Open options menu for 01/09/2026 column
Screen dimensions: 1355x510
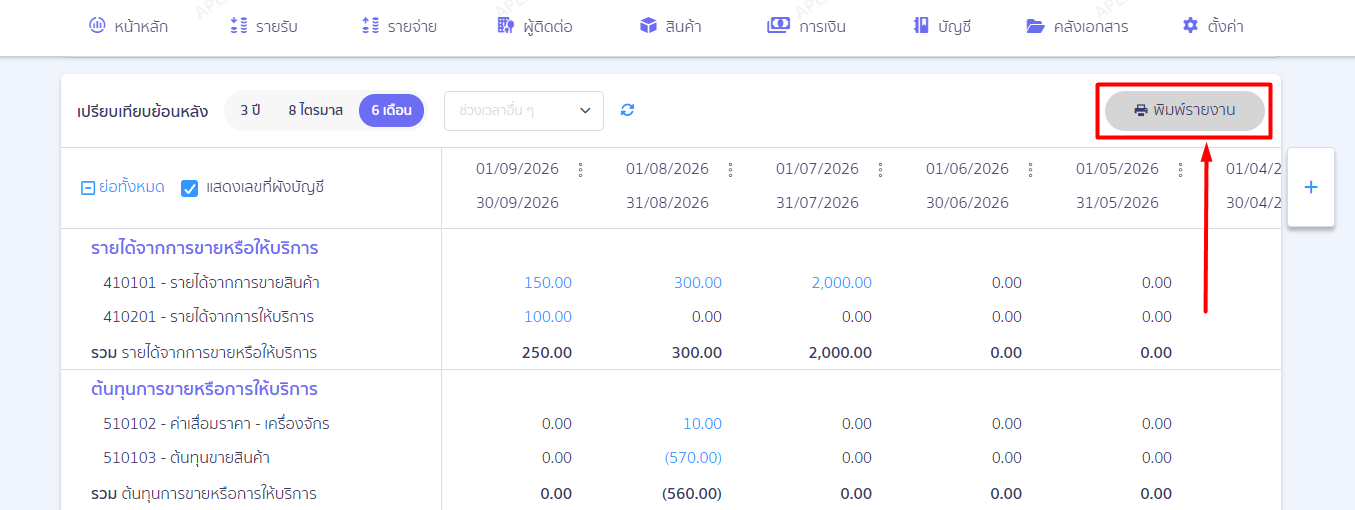580,170
